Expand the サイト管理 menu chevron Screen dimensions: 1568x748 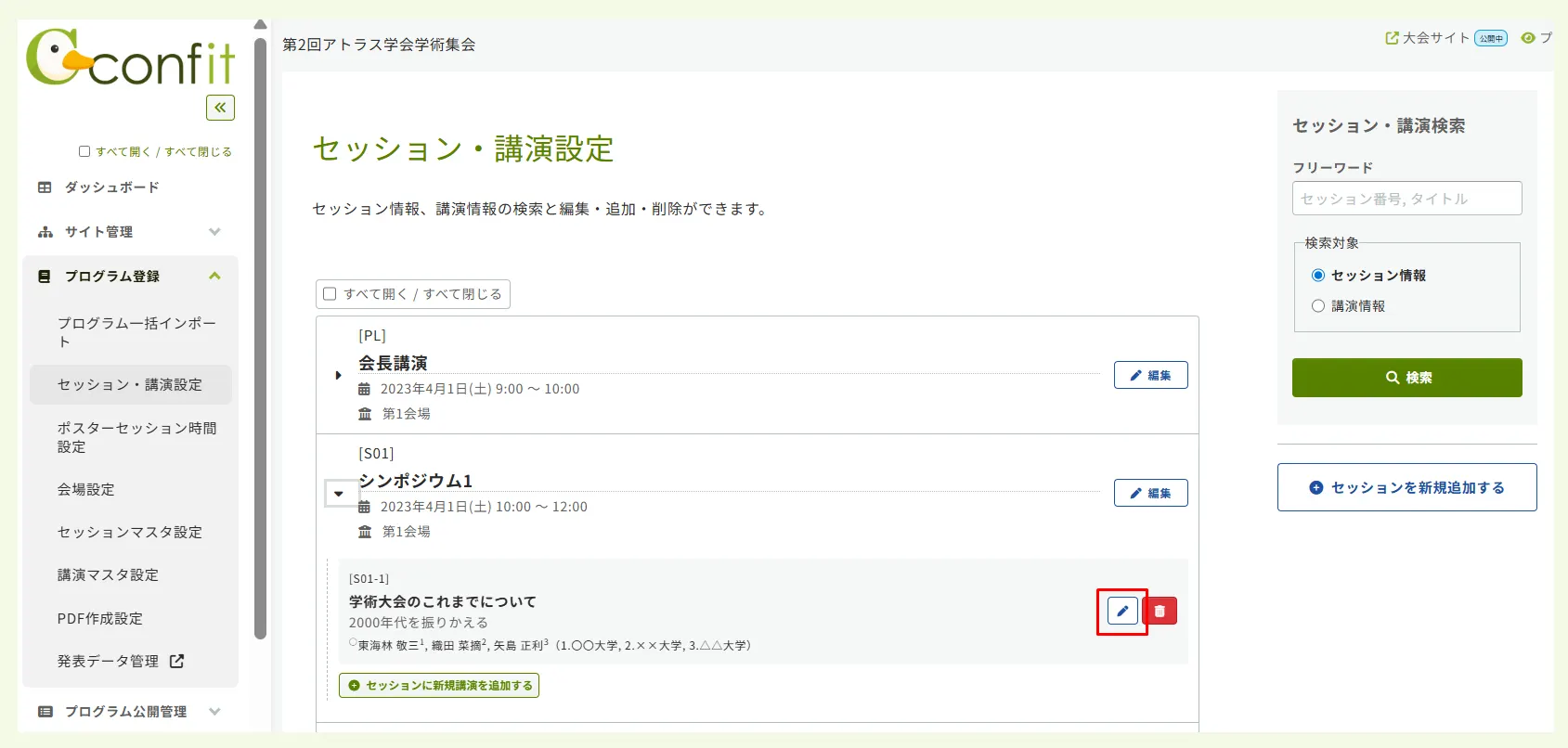coord(214,232)
